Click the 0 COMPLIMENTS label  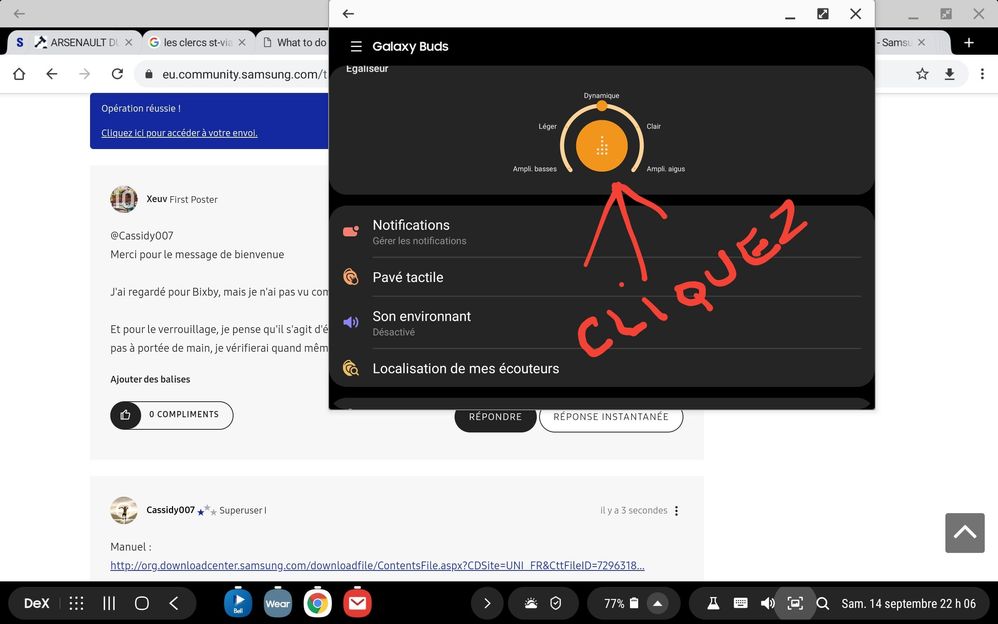click(184, 415)
